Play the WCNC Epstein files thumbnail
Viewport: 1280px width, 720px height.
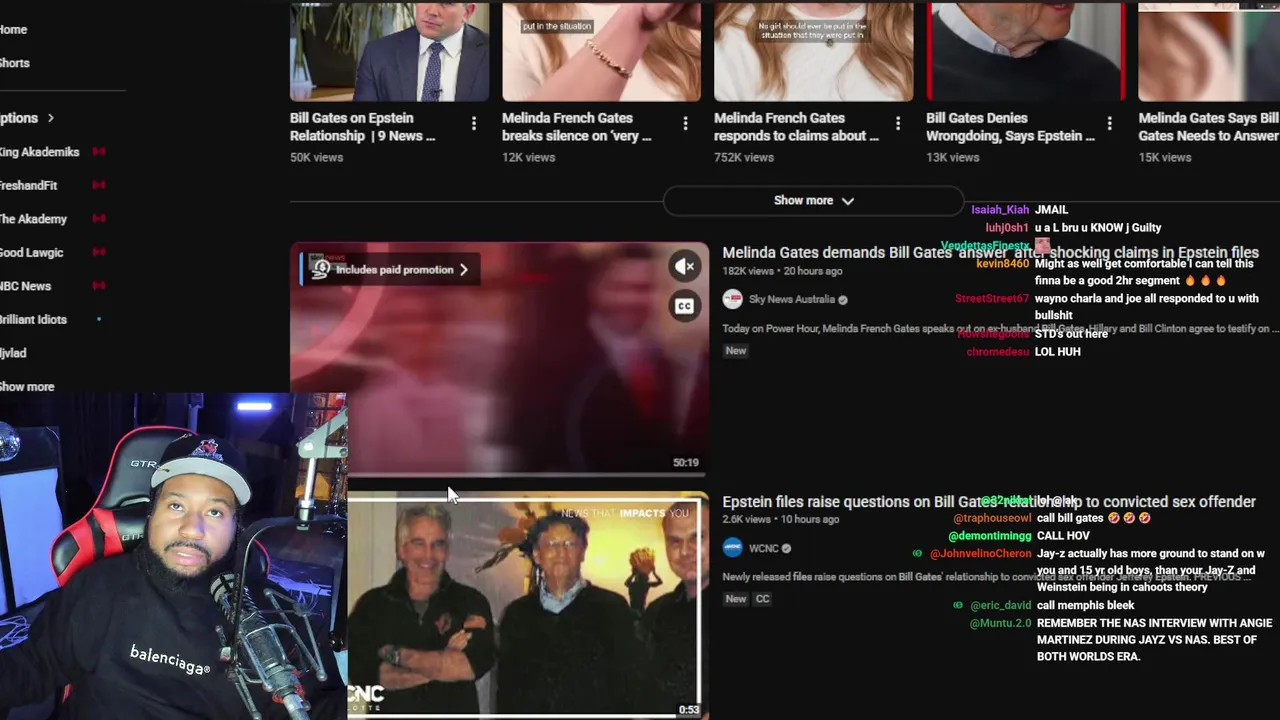tap(526, 606)
